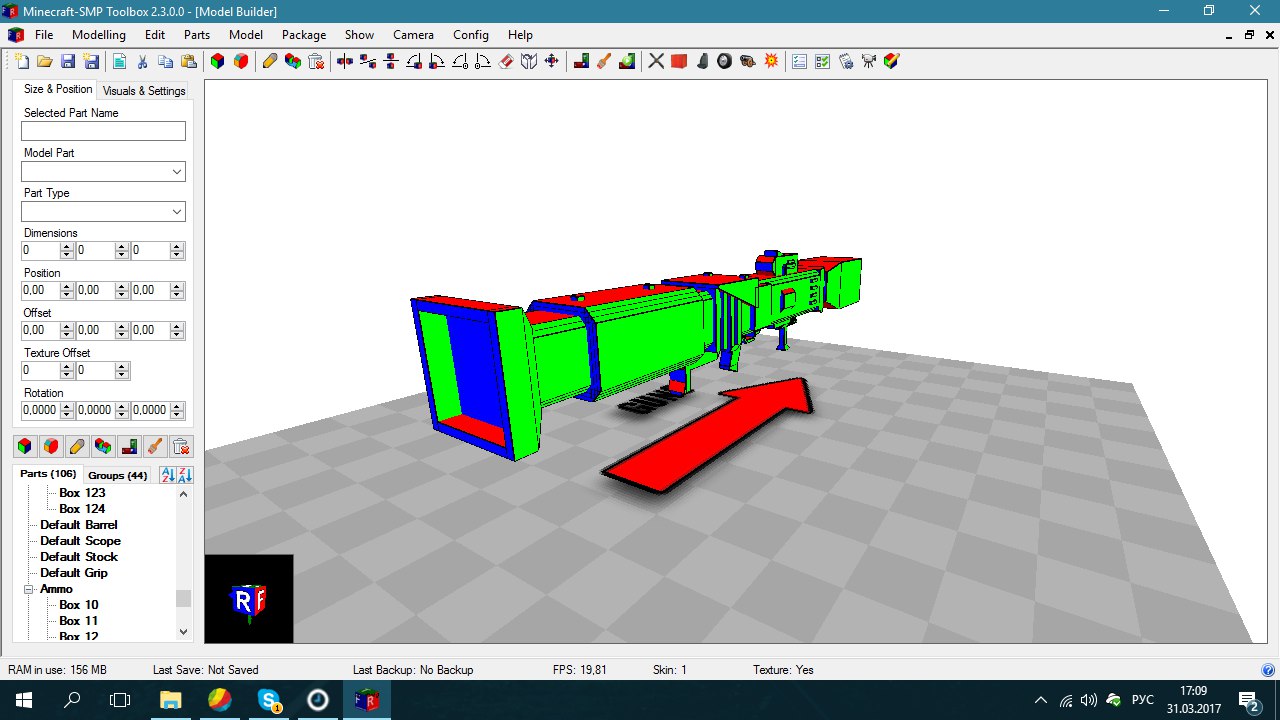Click the seat icon in toolbar

[702, 61]
